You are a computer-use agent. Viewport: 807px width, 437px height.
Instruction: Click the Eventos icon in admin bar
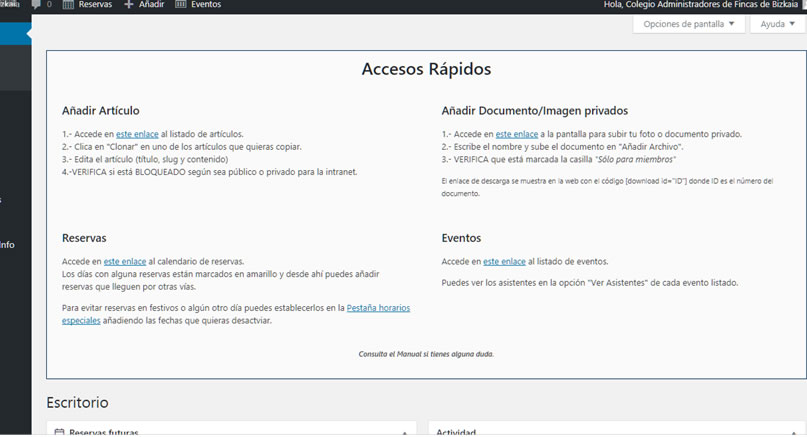[x=180, y=4]
